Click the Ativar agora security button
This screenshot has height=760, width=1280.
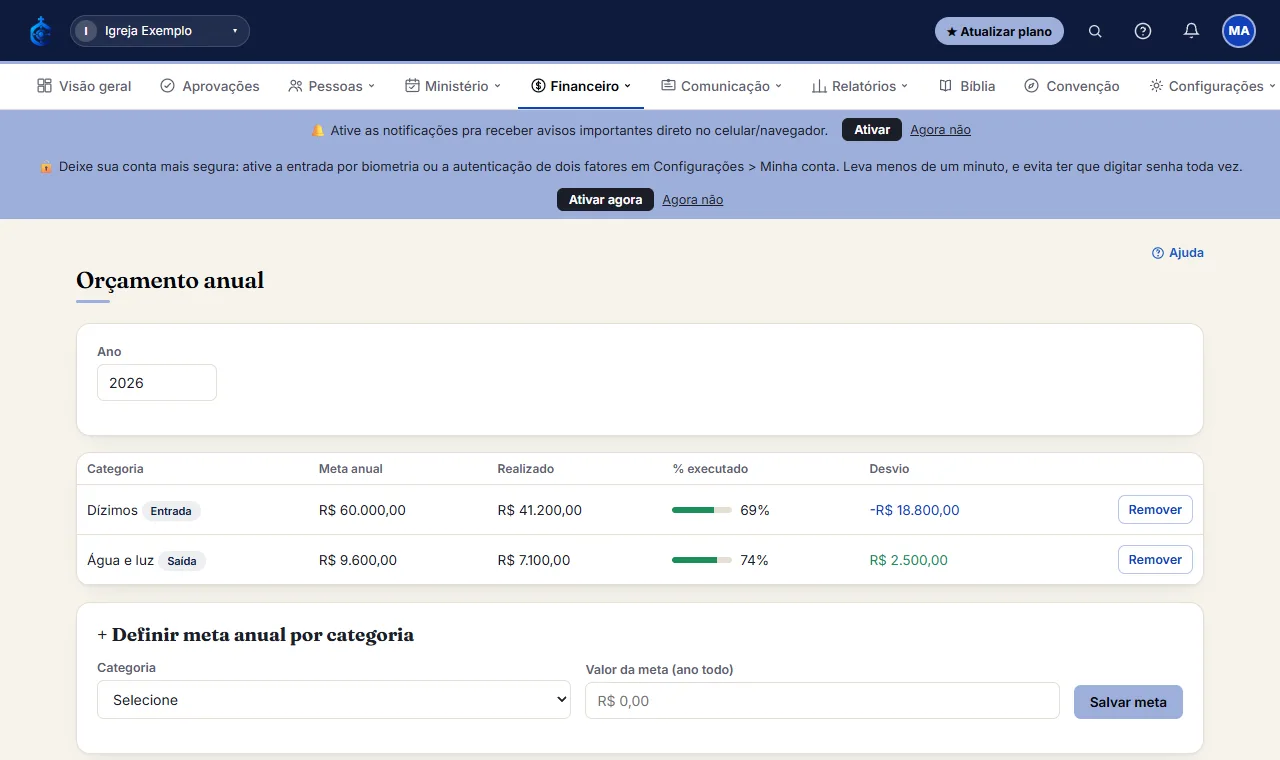pyautogui.click(x=605, y=200)
